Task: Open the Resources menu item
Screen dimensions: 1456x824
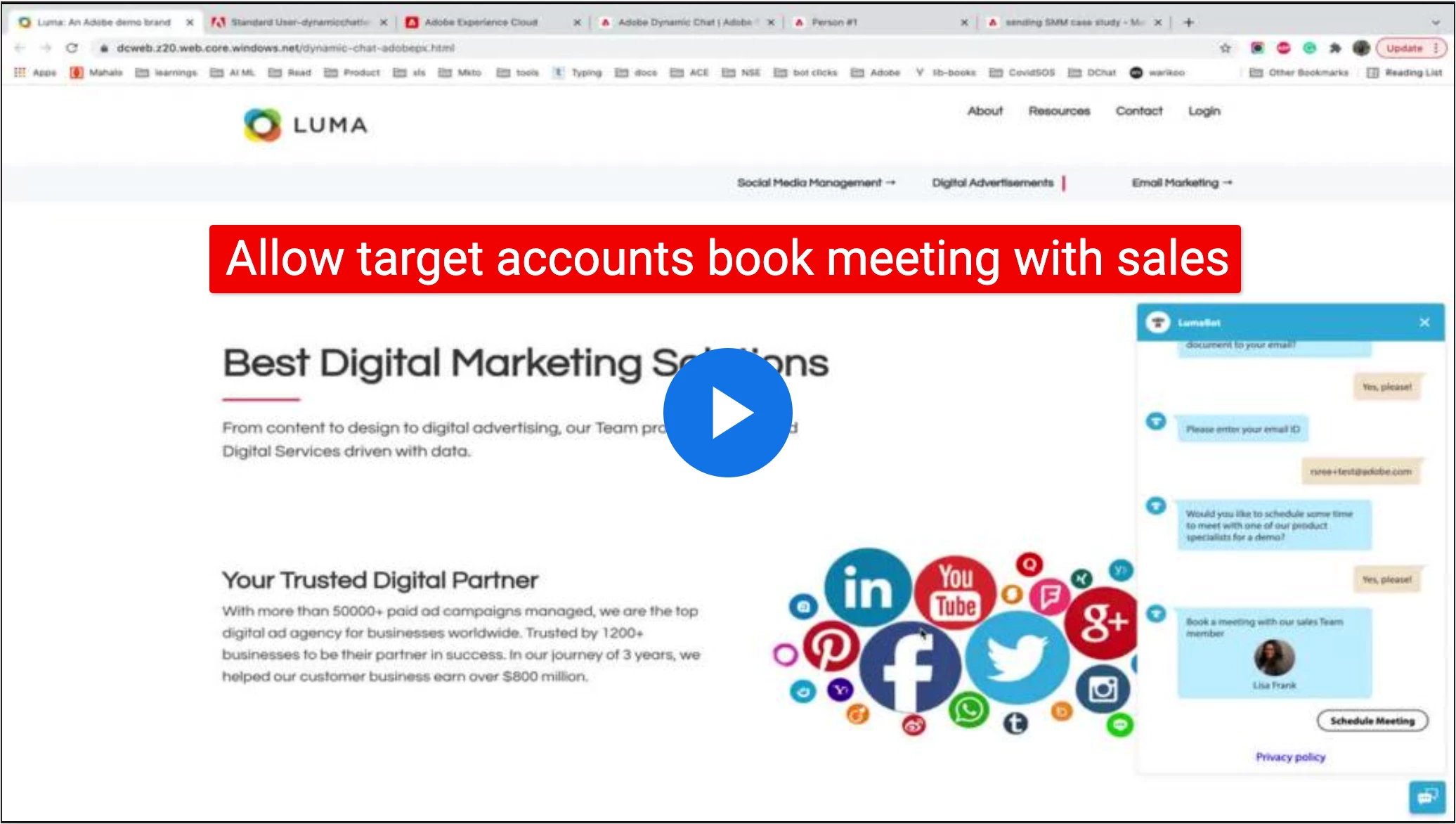Action: [1059, 111]
